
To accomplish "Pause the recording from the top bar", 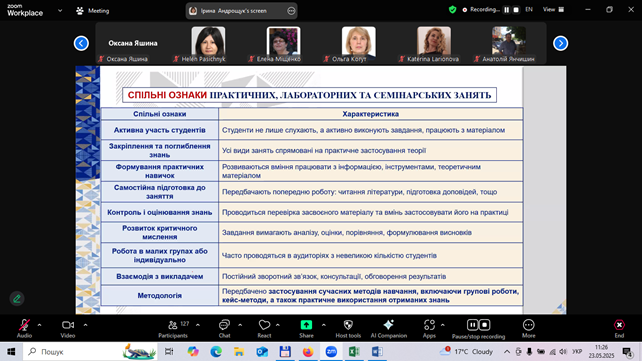I will coord(506,10).
